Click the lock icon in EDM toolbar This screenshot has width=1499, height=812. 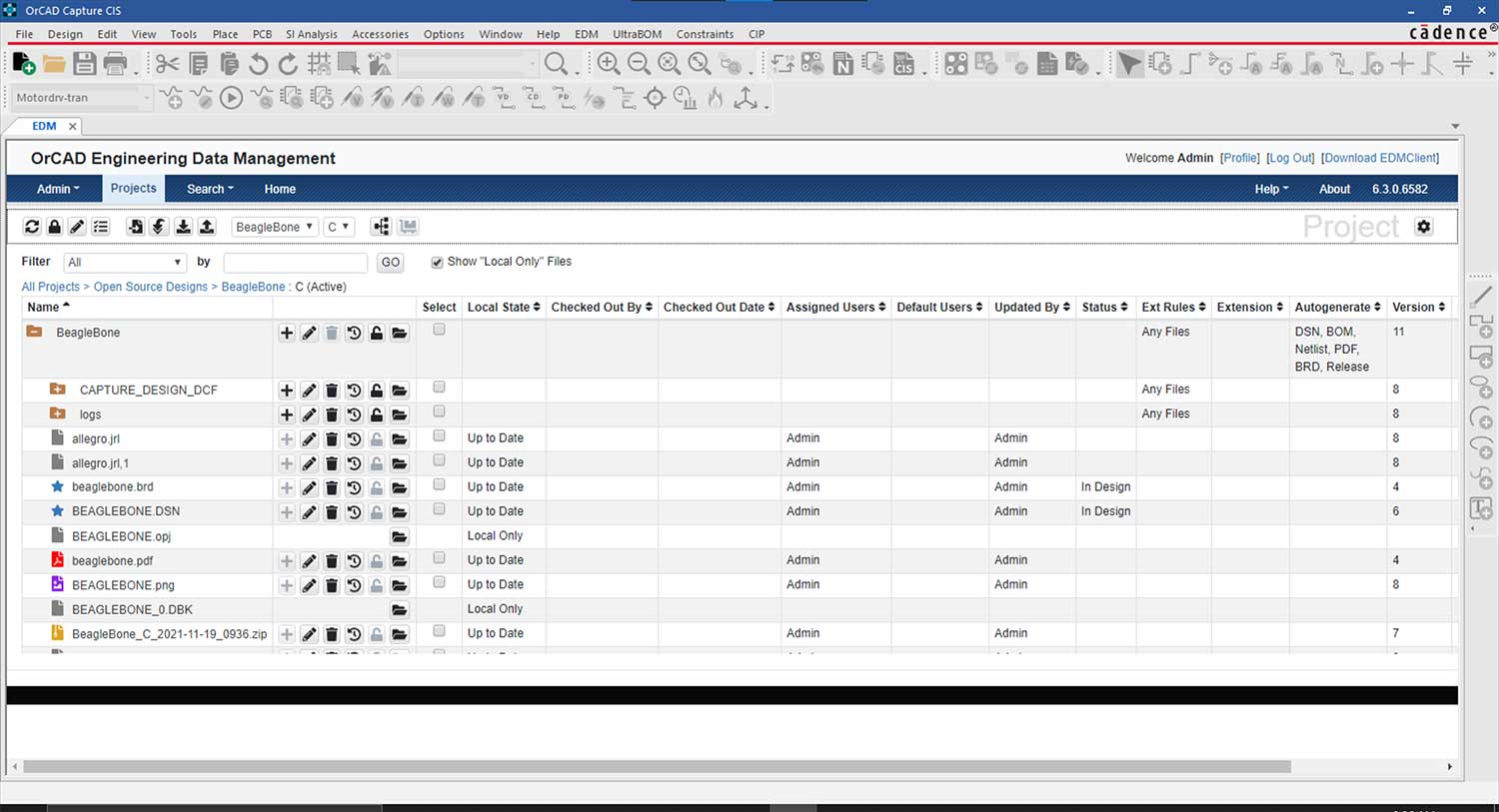55,227
